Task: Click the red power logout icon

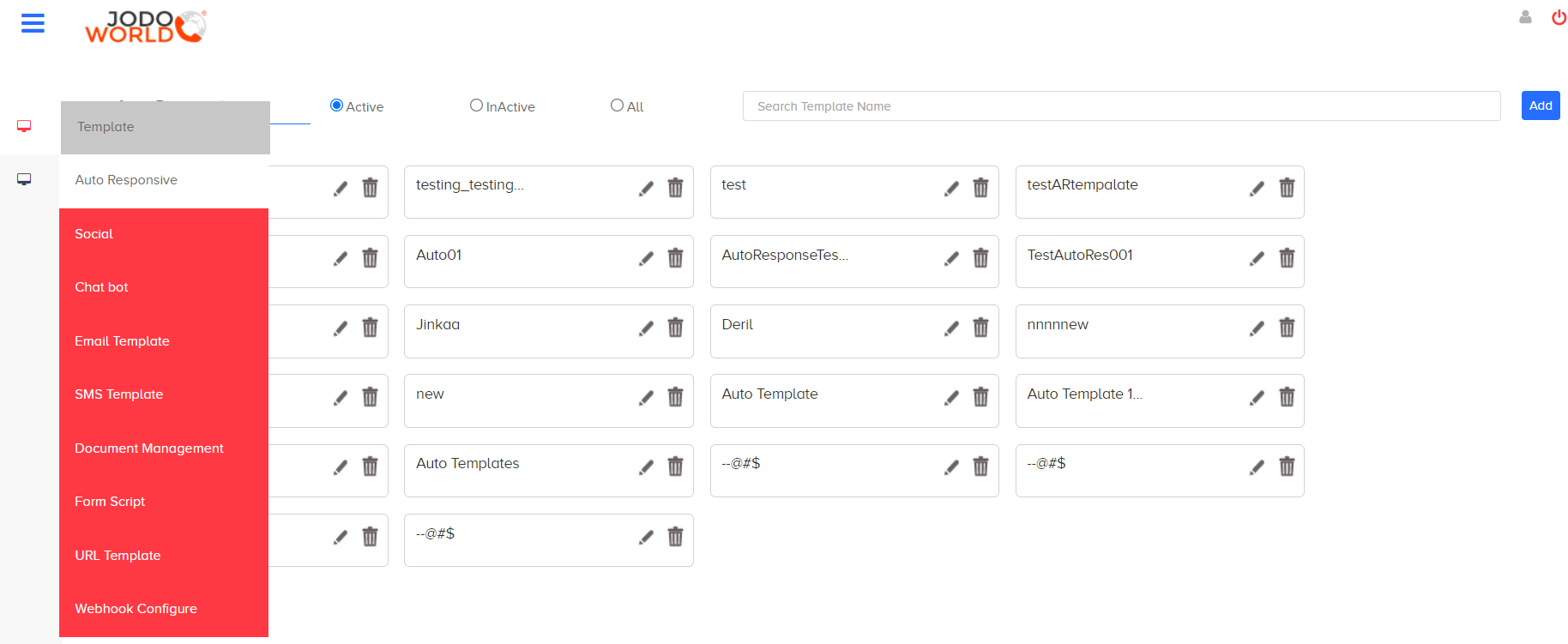Action: click(1559, 17)
